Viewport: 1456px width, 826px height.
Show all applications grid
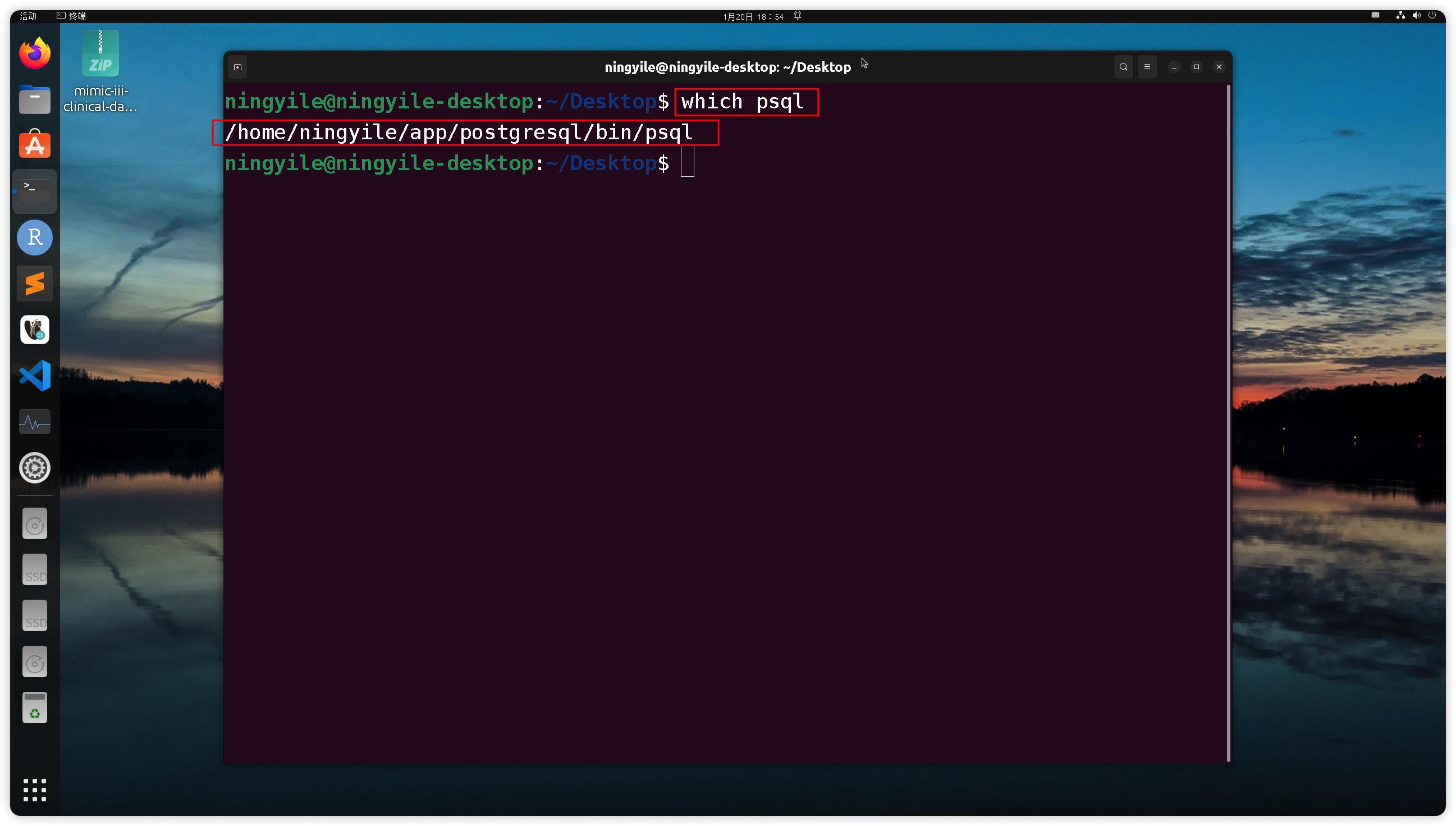pos(35,790)
